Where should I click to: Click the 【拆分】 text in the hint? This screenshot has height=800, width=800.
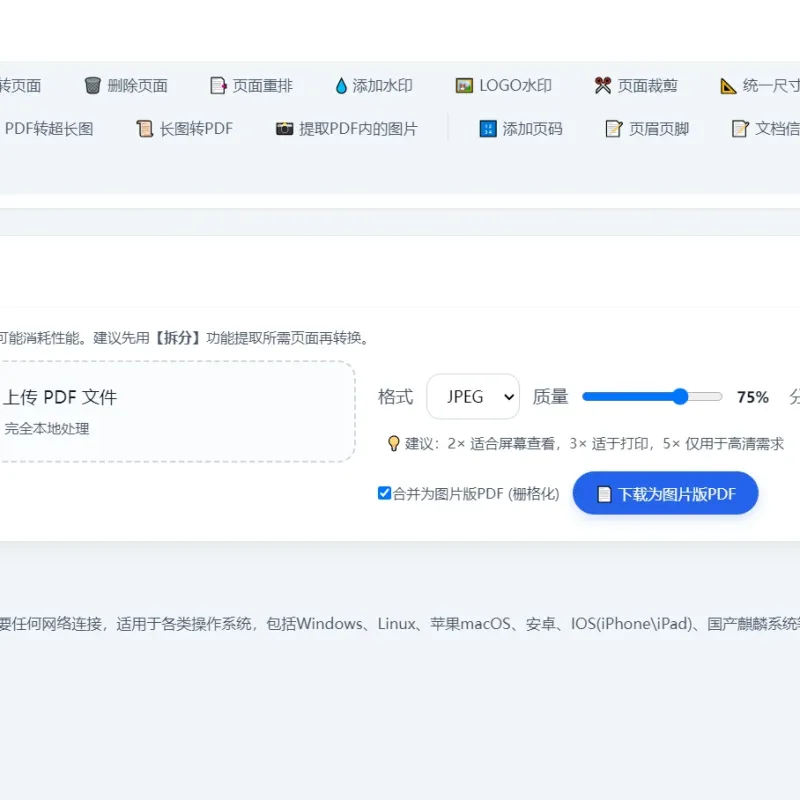[178, 338]
